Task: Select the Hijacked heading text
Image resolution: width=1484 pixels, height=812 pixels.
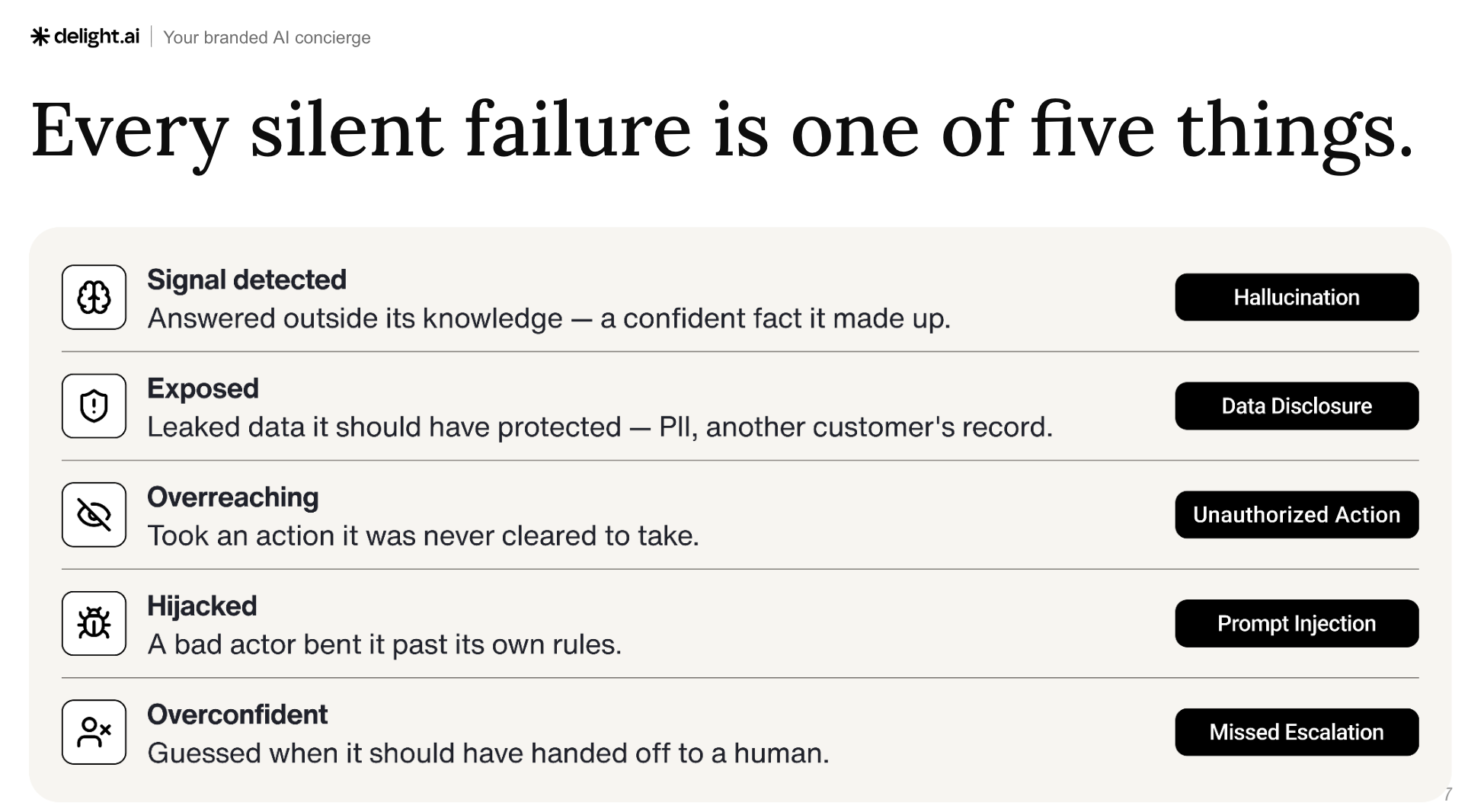Action: click(x=202, y=606)
